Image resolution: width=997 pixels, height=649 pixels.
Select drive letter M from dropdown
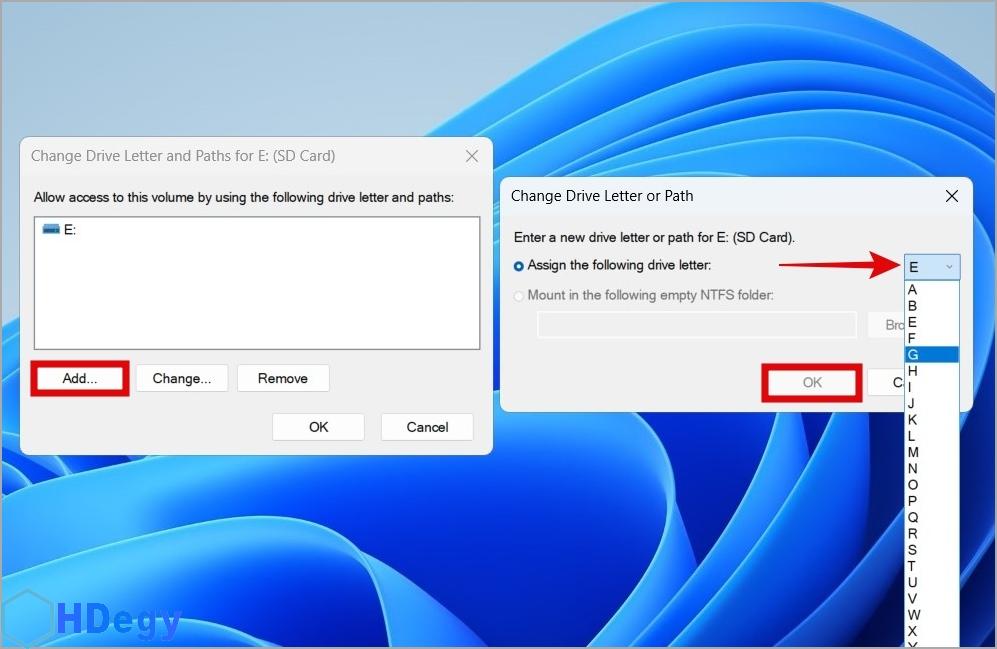tap(913, 452)
